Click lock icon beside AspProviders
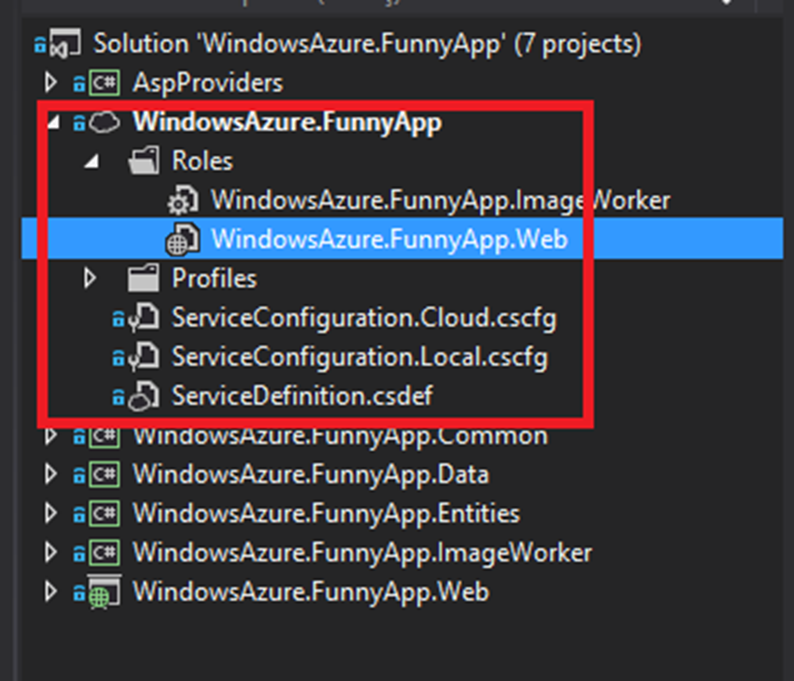794x681 pixels. (x=79, y=84)
